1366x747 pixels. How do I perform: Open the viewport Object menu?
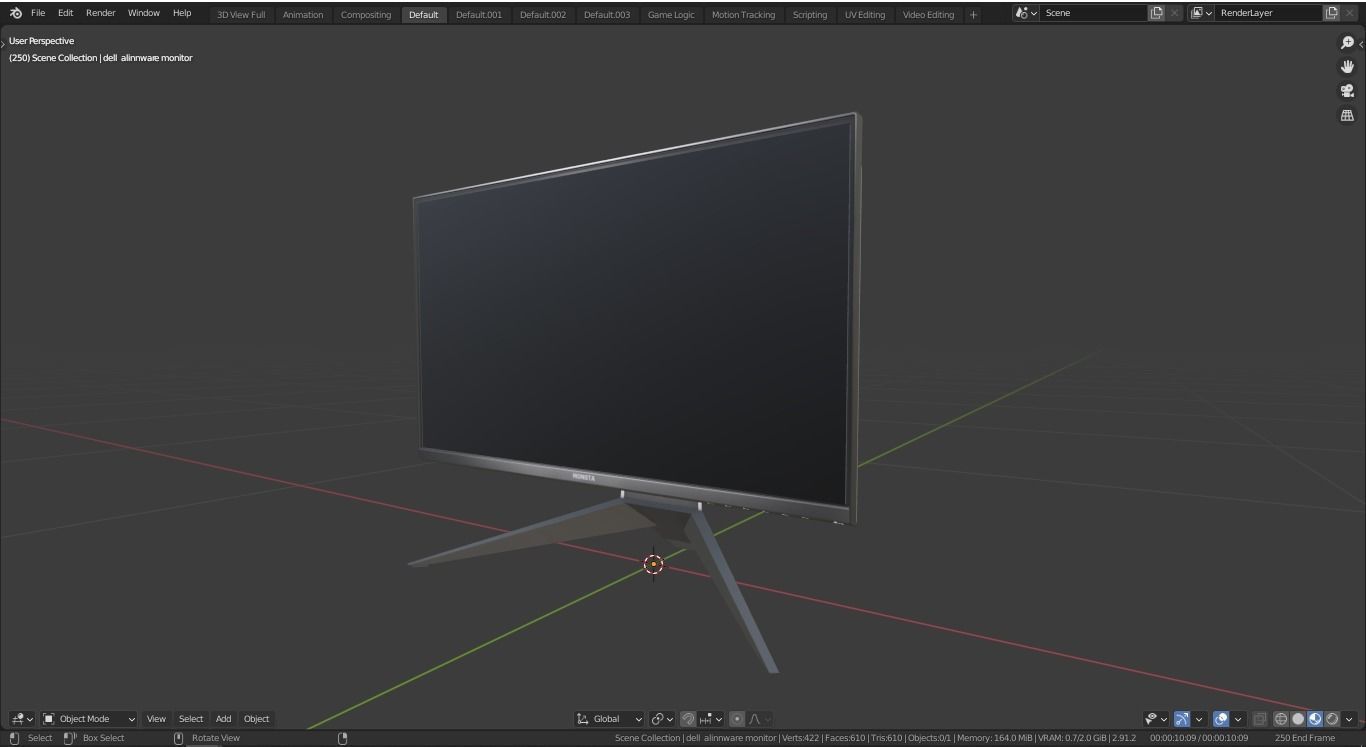pos(256,719)
